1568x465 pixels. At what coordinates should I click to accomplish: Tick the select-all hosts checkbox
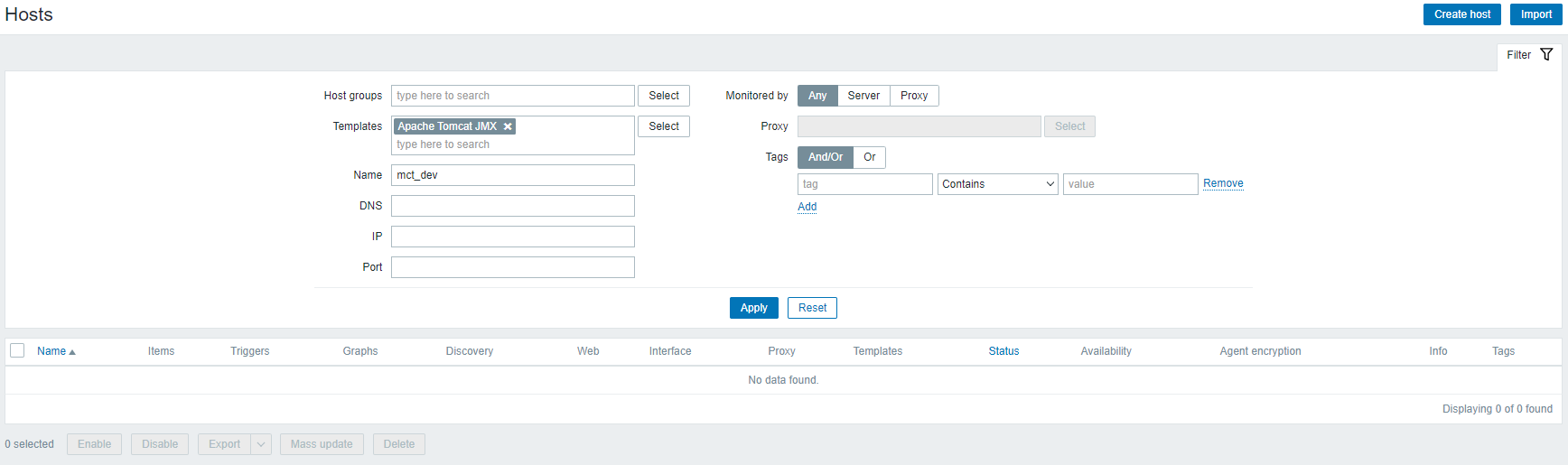pos(17,350)
